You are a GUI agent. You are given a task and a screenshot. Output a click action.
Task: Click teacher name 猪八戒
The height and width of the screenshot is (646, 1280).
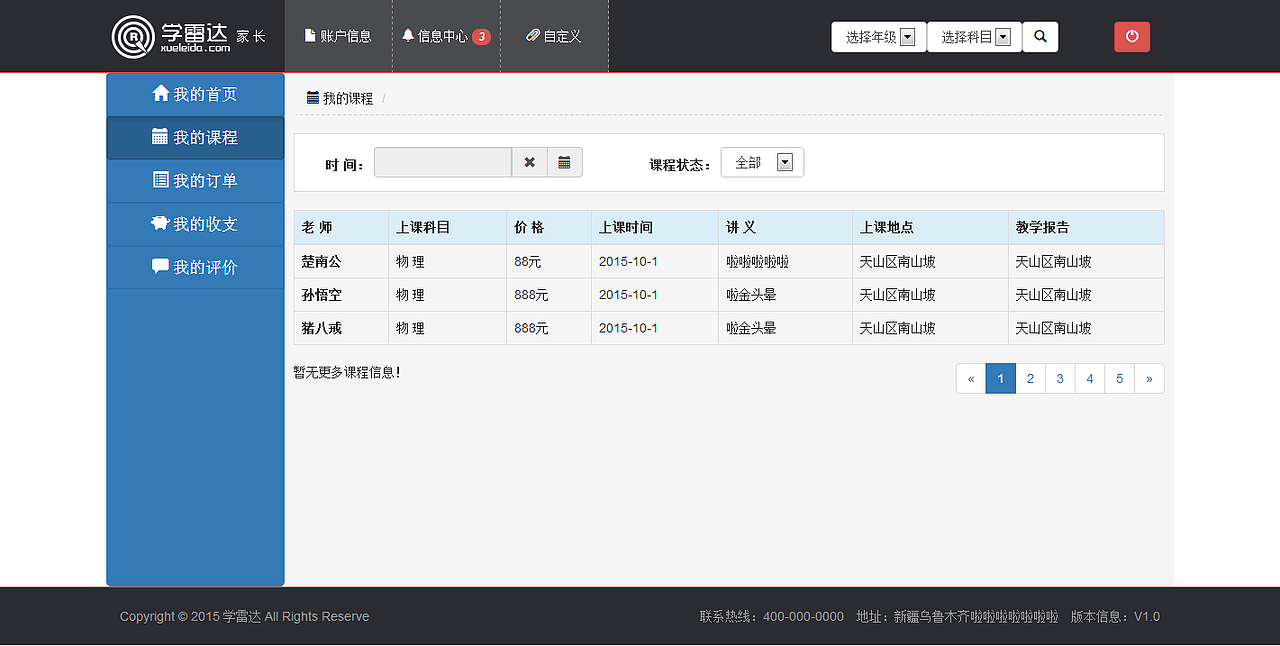coord(321,328)
